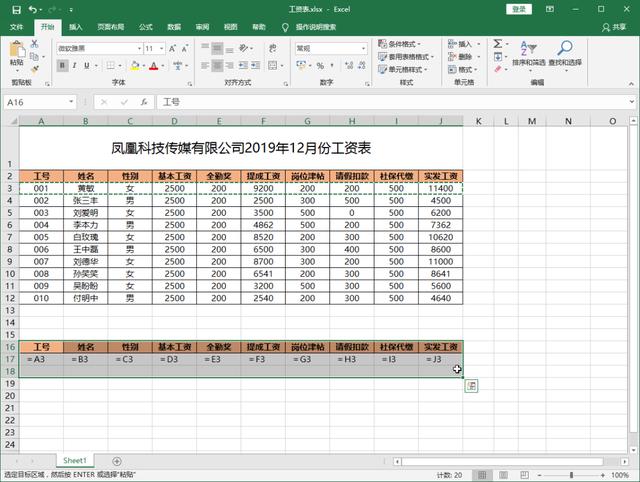Screen dimensions: 640x482
Task: Click the Save icon in quick access toolbar
Action: point(14,8)
